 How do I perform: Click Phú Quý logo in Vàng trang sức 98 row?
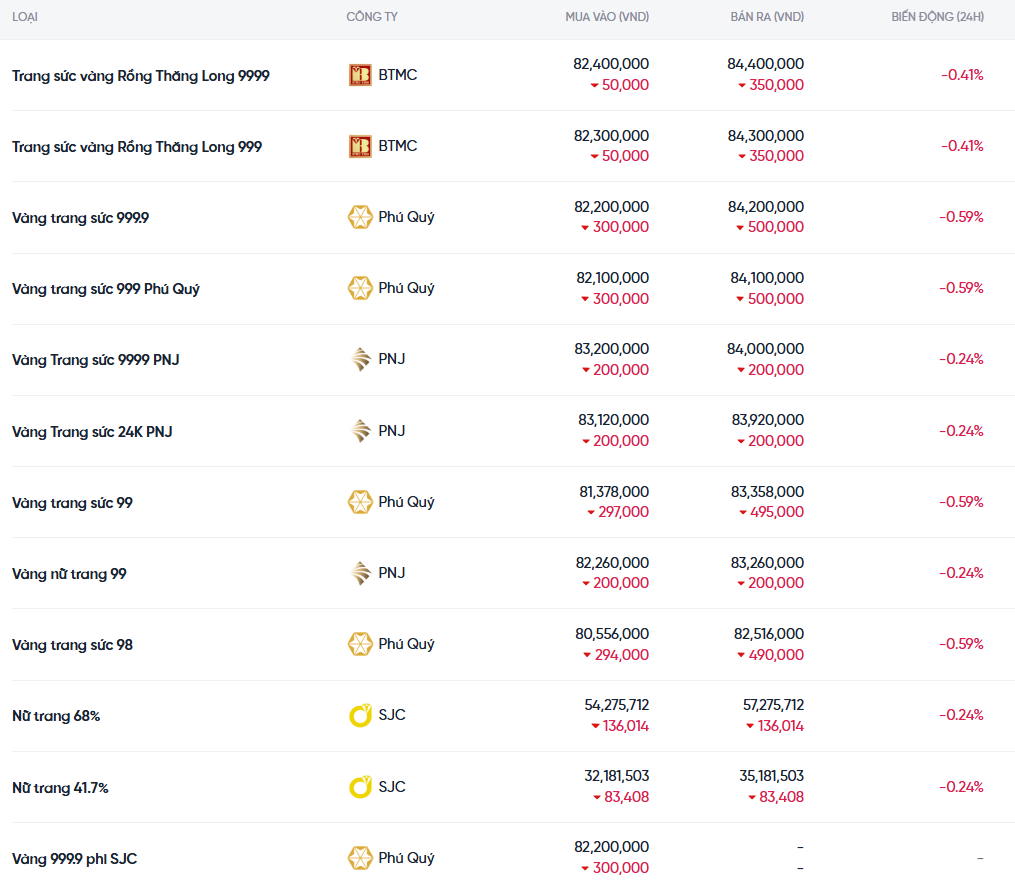tap(360, 644)
